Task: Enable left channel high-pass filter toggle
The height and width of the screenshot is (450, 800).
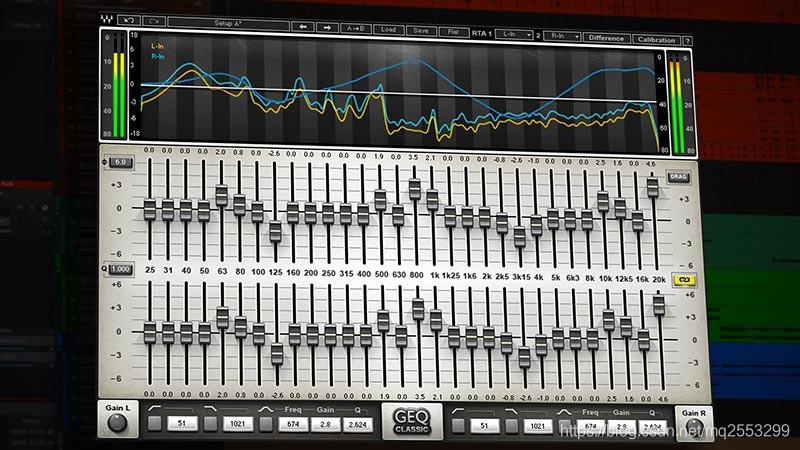Action: (155, 423)
